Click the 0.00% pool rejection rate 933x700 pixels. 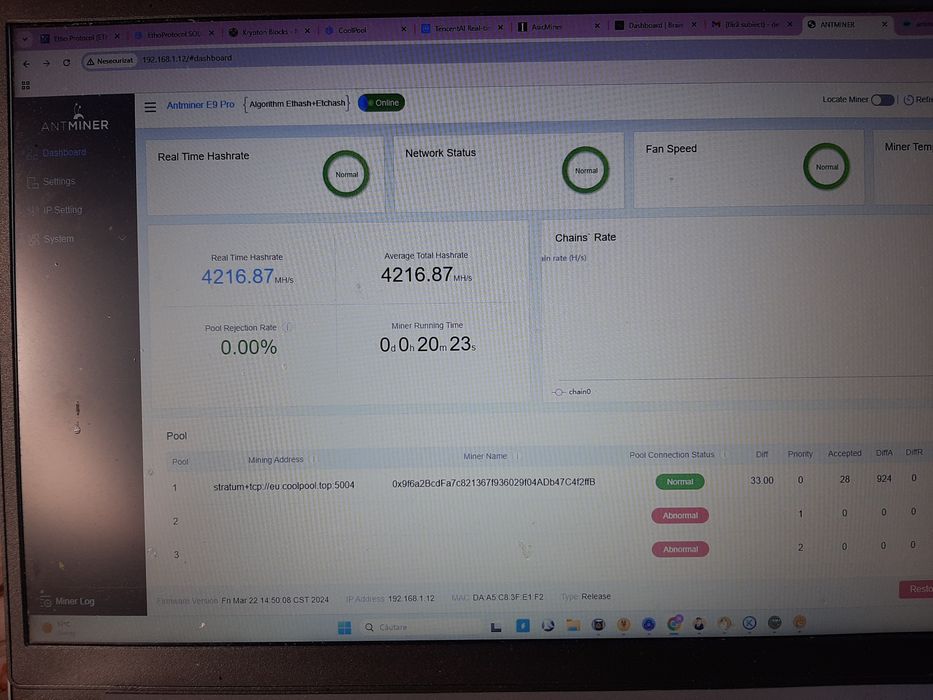tap(249, 347)
